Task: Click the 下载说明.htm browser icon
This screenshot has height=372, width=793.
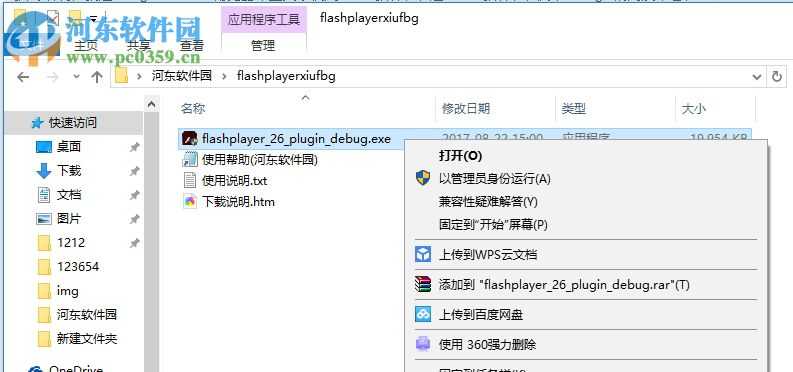Action: [190, 202]
